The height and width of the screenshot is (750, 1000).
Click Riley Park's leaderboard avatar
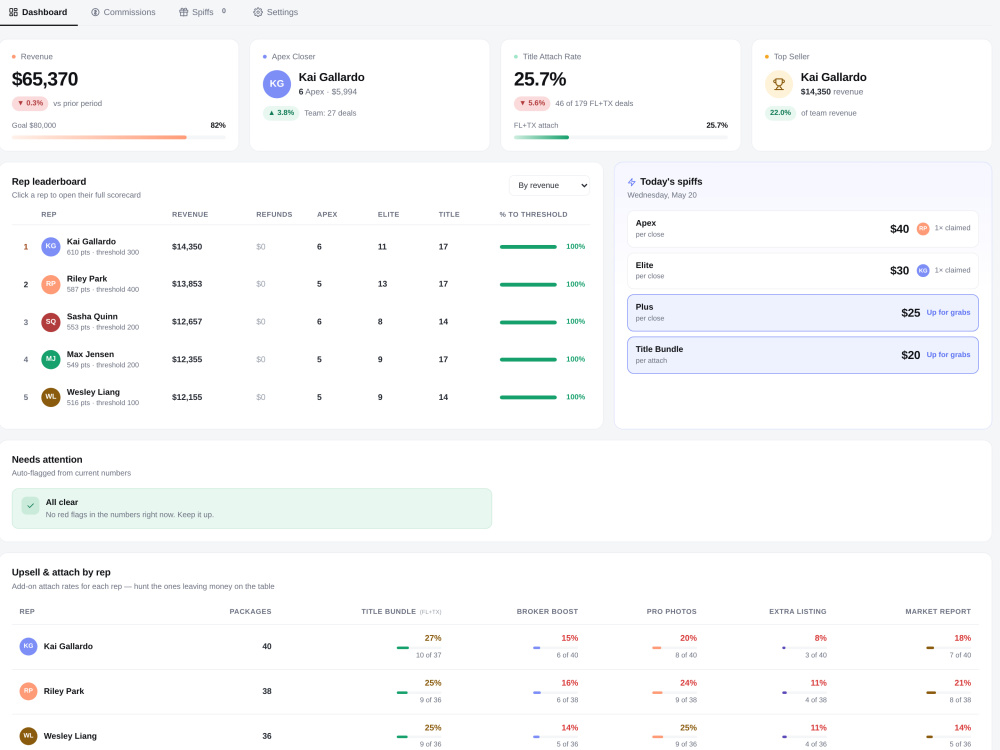[x=50, y=284]
